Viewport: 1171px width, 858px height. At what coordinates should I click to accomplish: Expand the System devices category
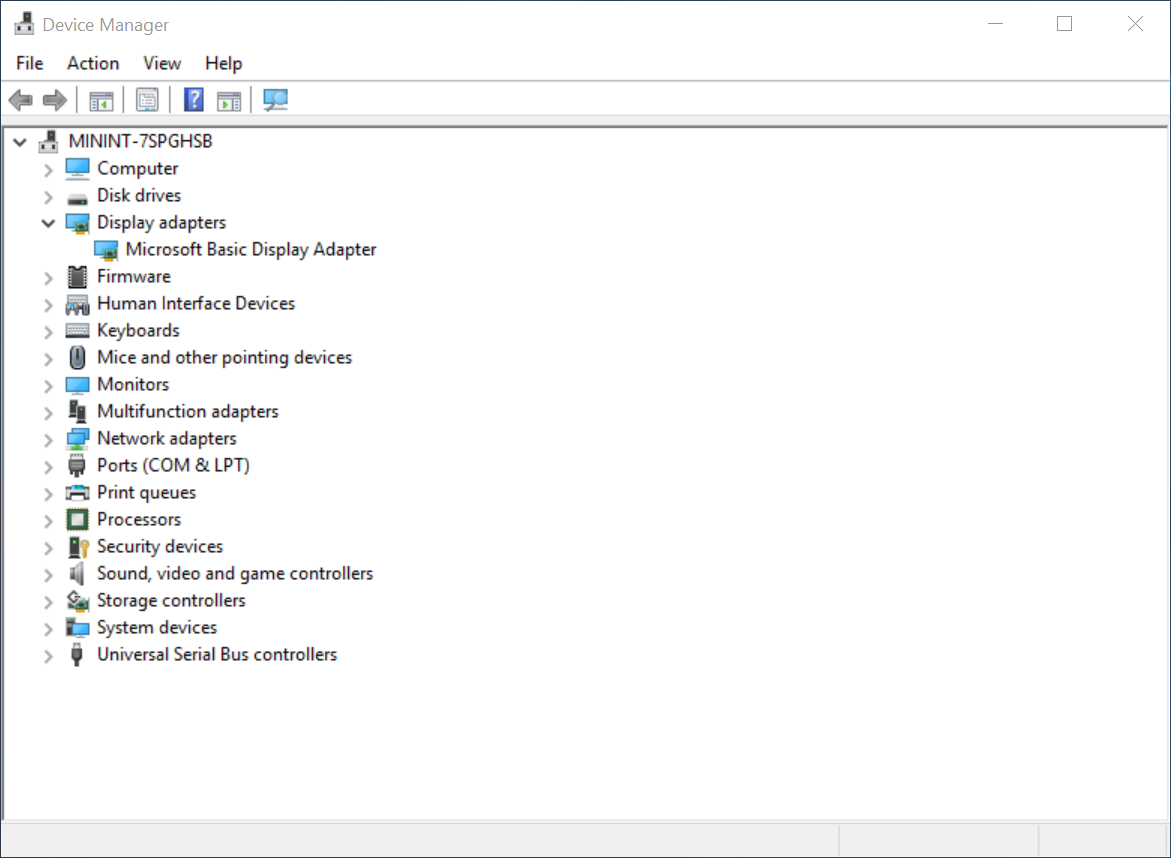[x=49, y=629]
